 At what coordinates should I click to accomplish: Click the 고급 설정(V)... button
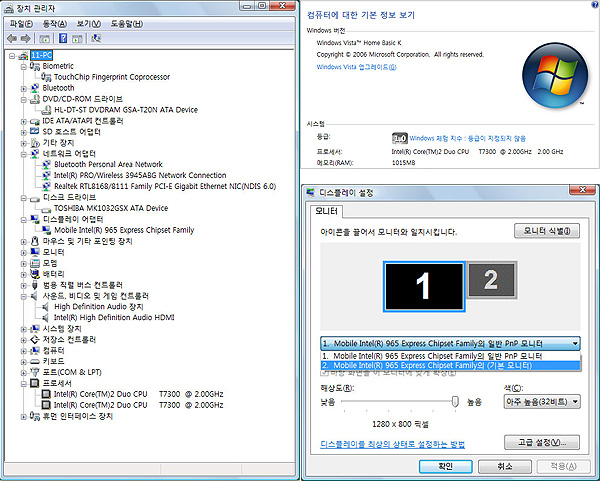tap(542, 442)
